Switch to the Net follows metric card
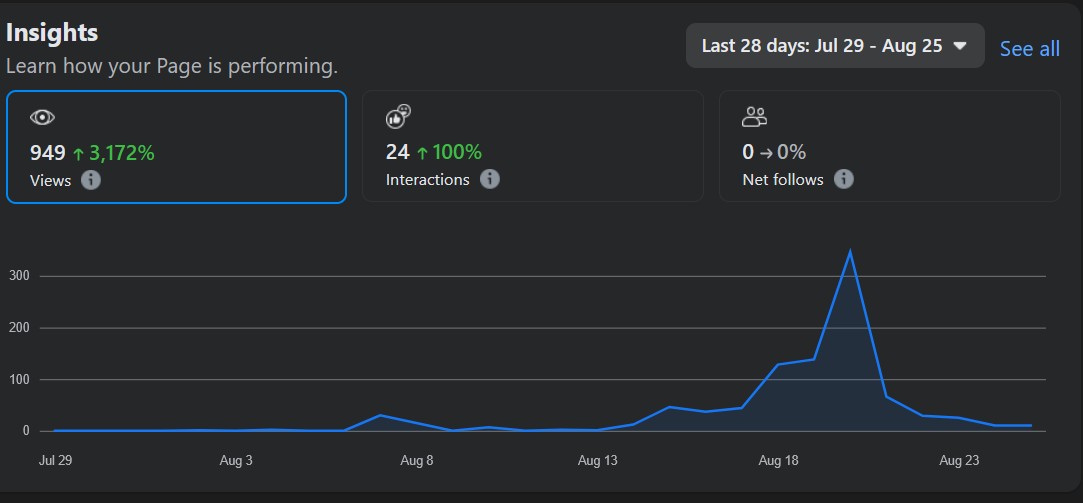Image resolution: width=1083 pixels, height=503 pixels. pos(890,146)
